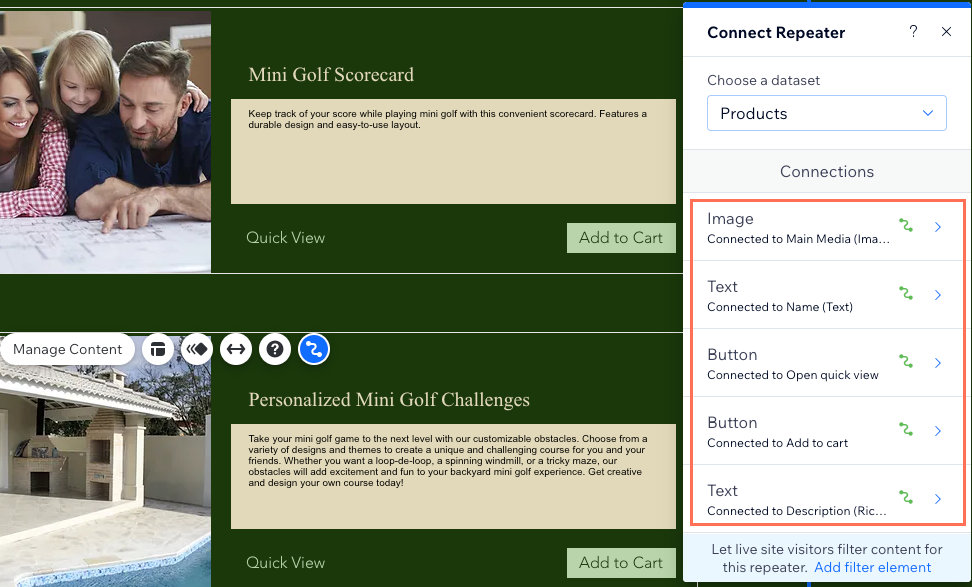The width and height of the screenshot is (972, 587).
Task: Click Add to Cart for Mini Golf Scorecard
Action: point(621,237)
